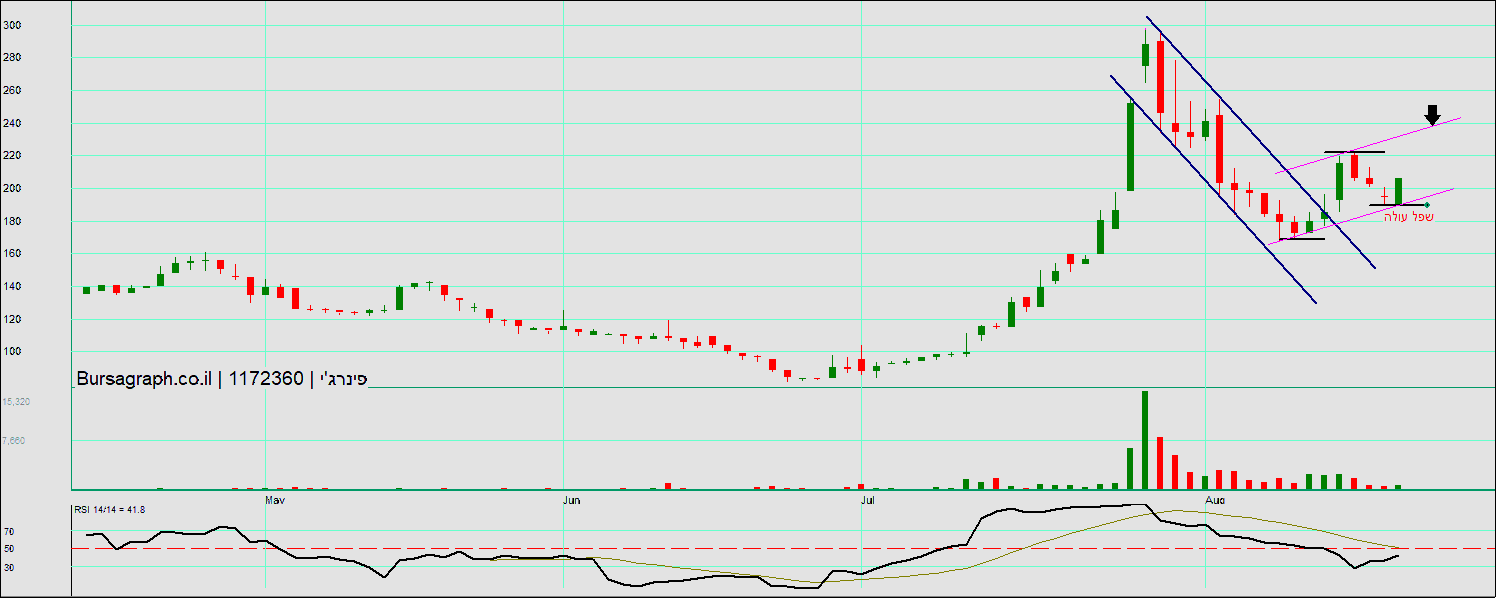Click the RSI 50 level label
This screenshot has height=598, width=1496.
(x=37, y=549)
